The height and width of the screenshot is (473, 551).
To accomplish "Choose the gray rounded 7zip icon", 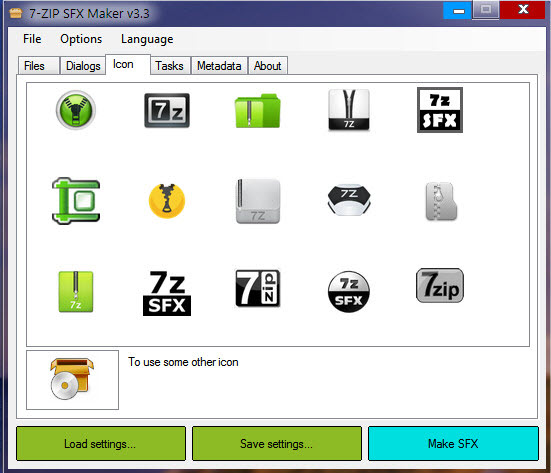I will click(440, 285).
